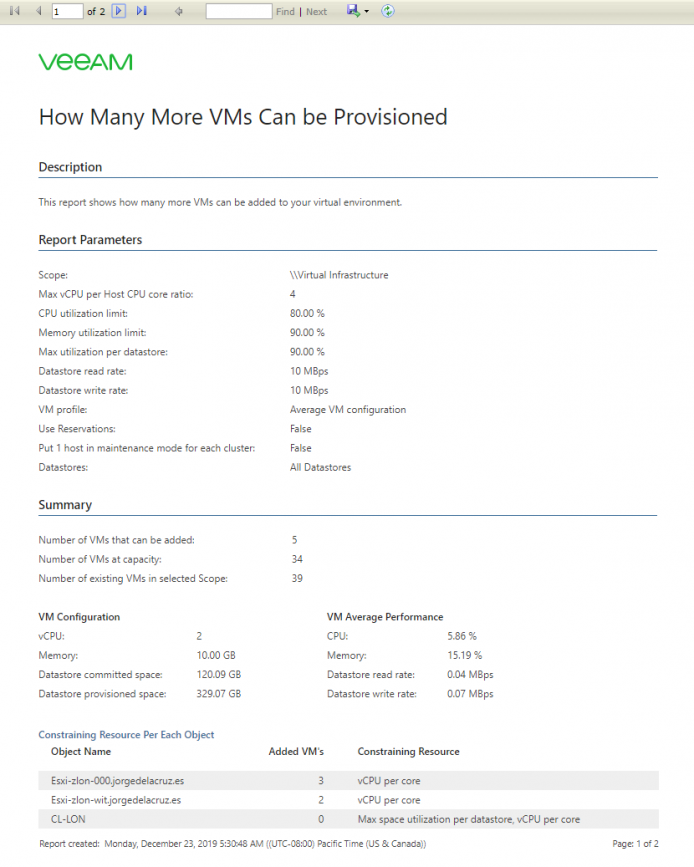
Task: Open the export format dropdown arrow
Action: pyautogui.click(x=367, y=12)
